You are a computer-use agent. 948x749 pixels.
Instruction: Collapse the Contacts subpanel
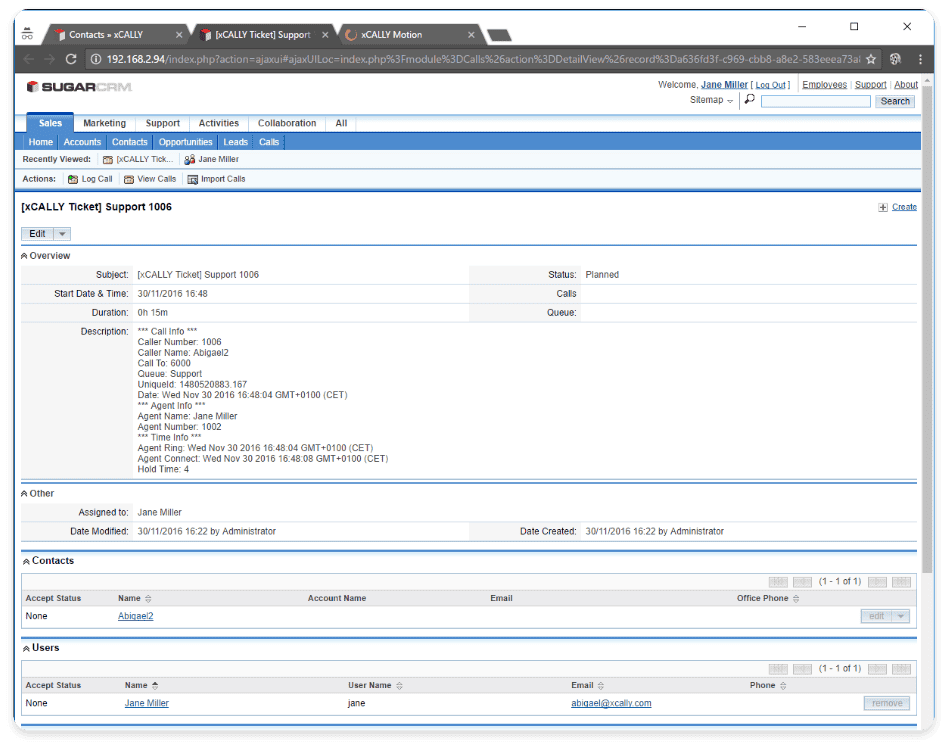pos(26,562)
